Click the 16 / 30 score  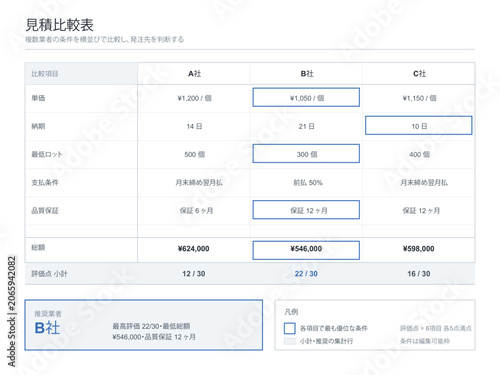[x=419, y=274]
